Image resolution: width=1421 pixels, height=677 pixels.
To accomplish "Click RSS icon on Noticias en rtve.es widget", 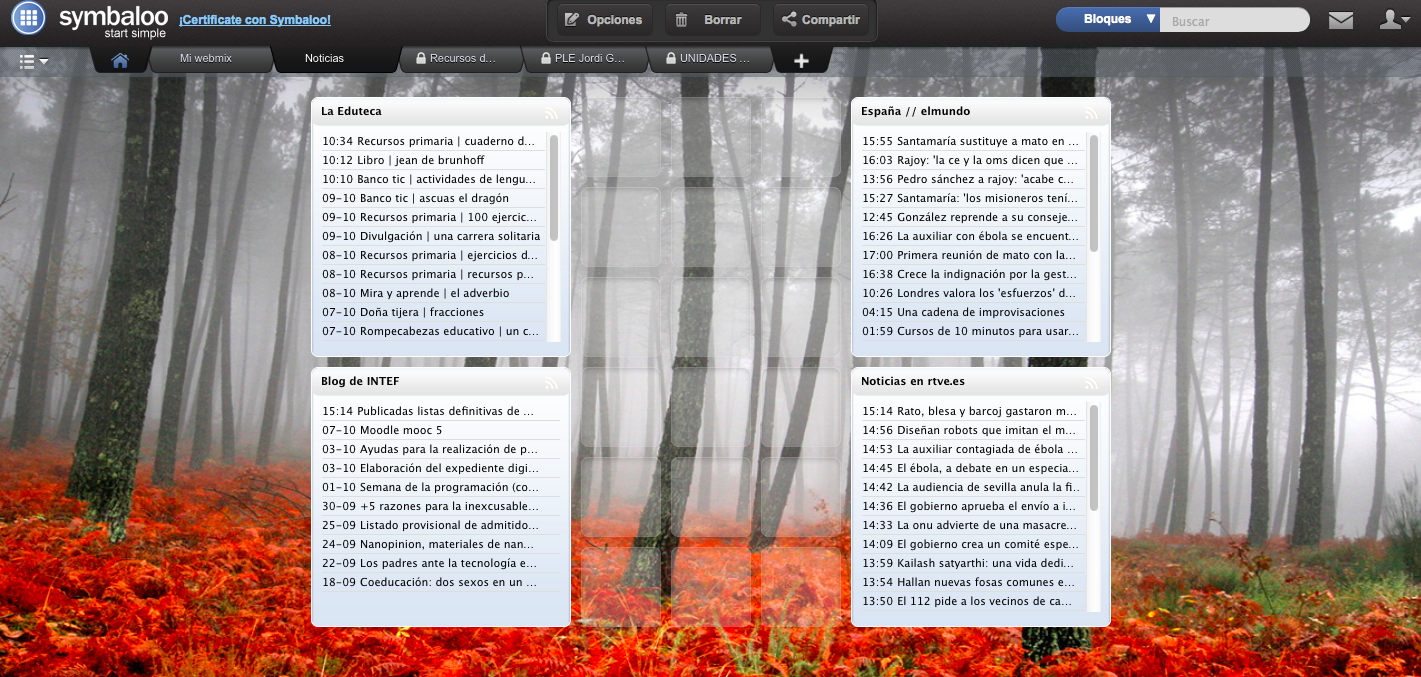I will coord(1091,383).
